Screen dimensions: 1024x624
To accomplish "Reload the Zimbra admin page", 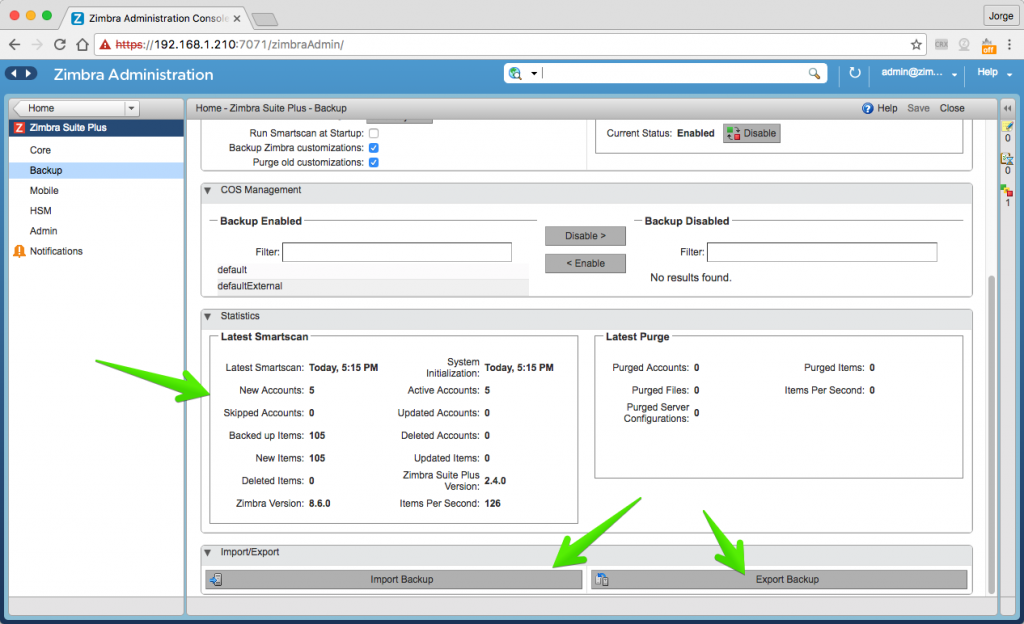I will 59,44.
